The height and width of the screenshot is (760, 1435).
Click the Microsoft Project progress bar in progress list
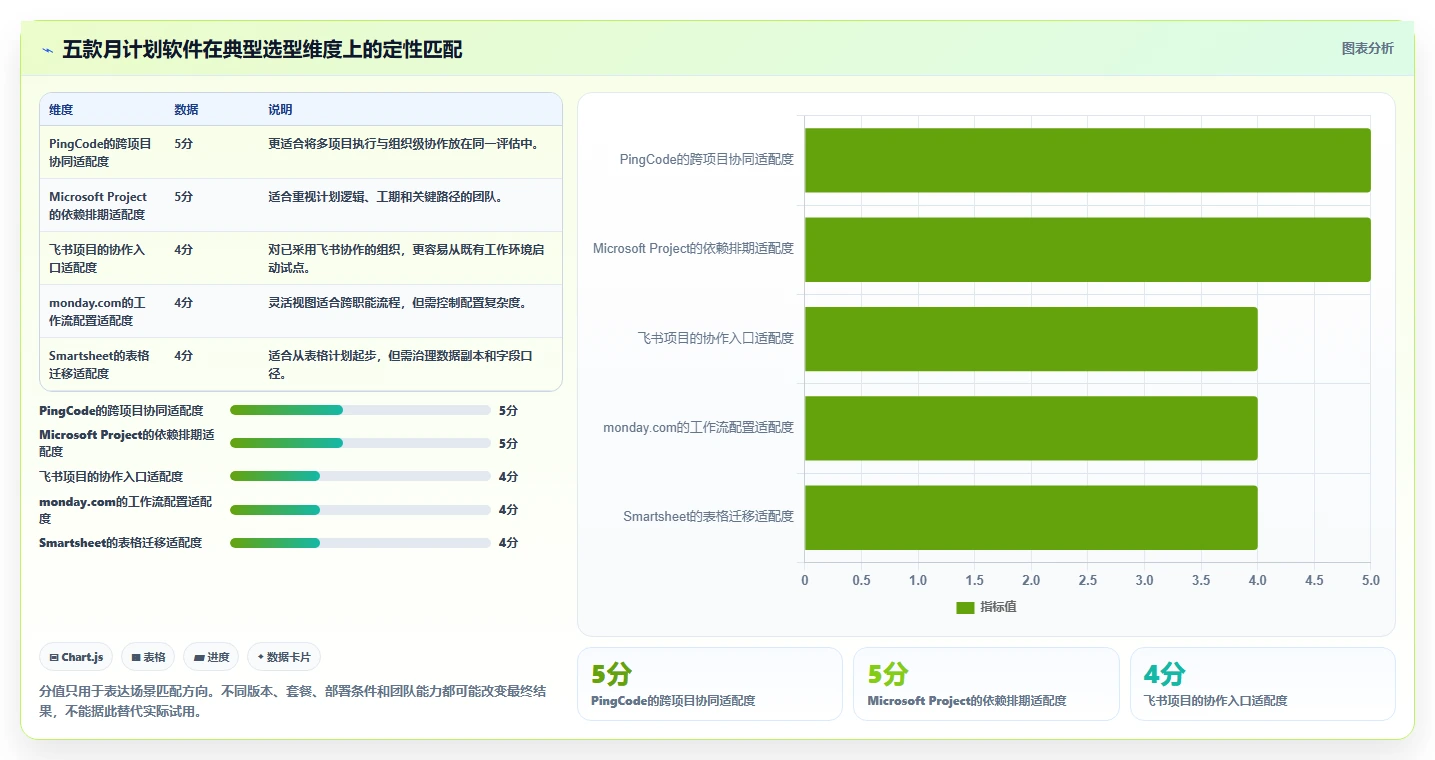coord(360,443)
